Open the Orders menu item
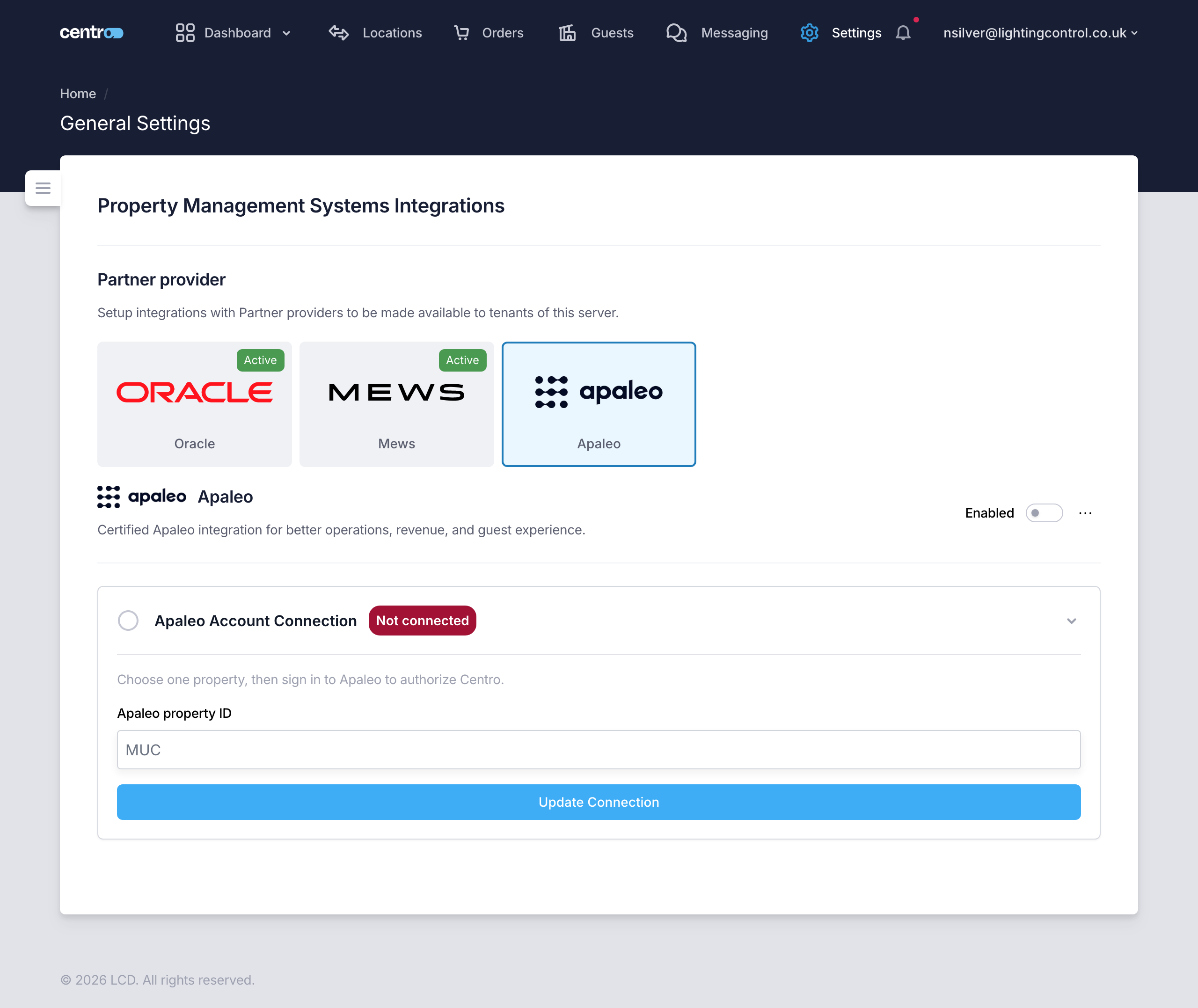Screen dimensions: 1198x1008 tap(503, 33)
